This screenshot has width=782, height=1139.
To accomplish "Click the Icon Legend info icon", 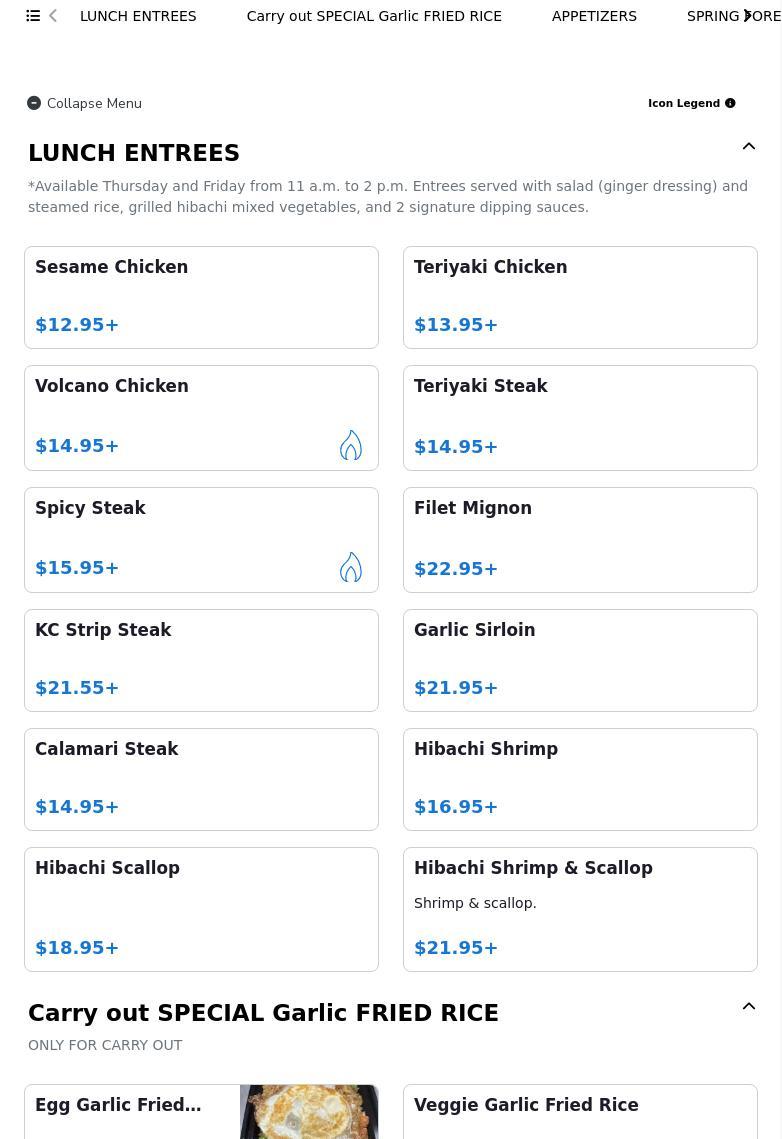I will pyautogui.click(x=730, y=103).
